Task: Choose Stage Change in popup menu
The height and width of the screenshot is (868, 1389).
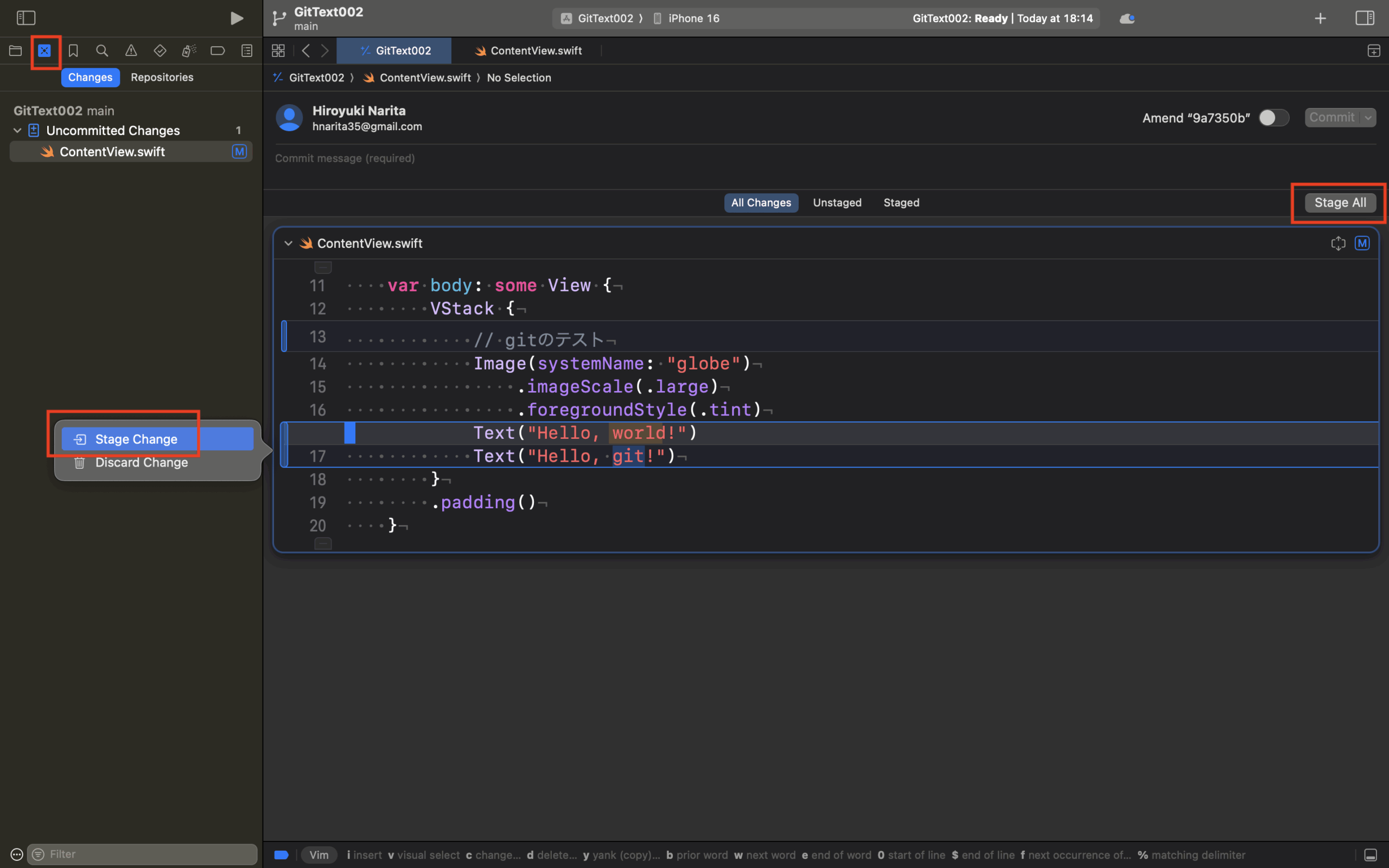Action: point(157,439)
